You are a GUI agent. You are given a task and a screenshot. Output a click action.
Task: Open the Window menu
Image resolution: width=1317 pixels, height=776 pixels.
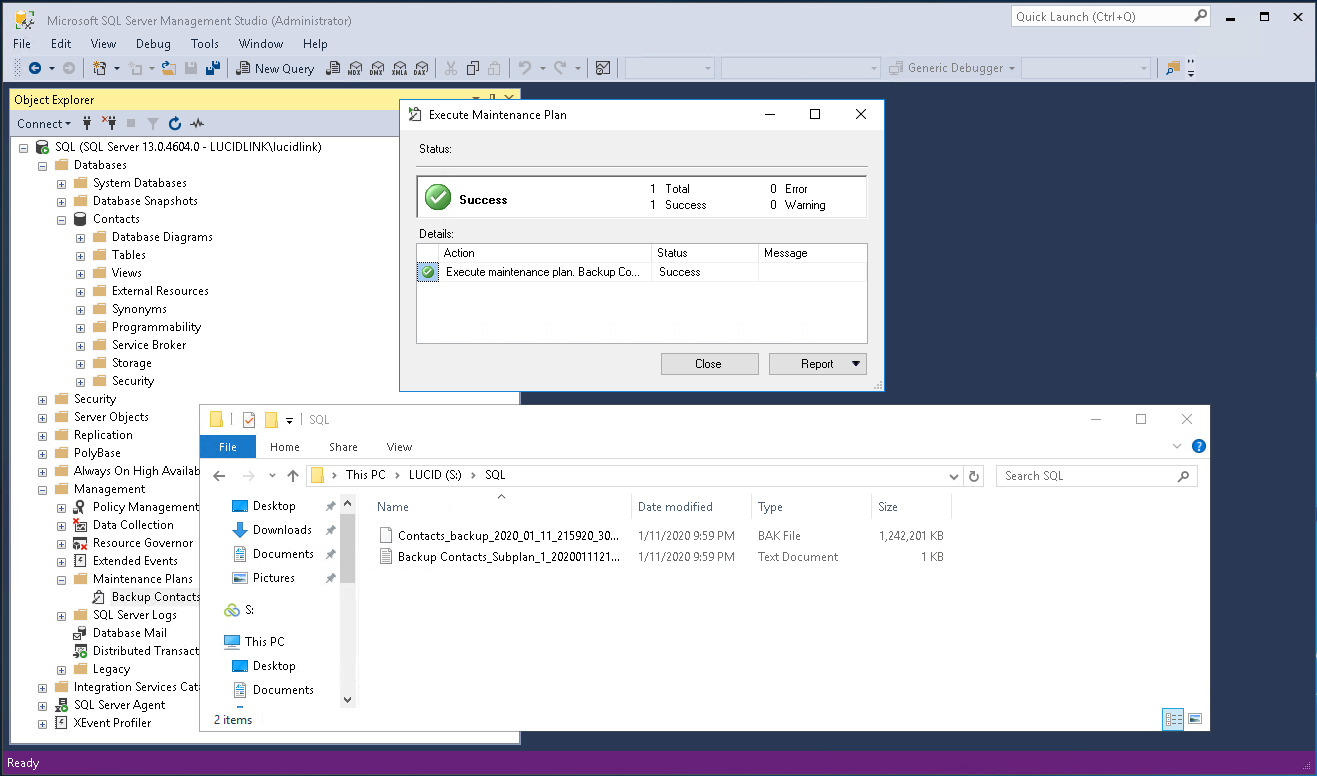[x=260, y=44]
